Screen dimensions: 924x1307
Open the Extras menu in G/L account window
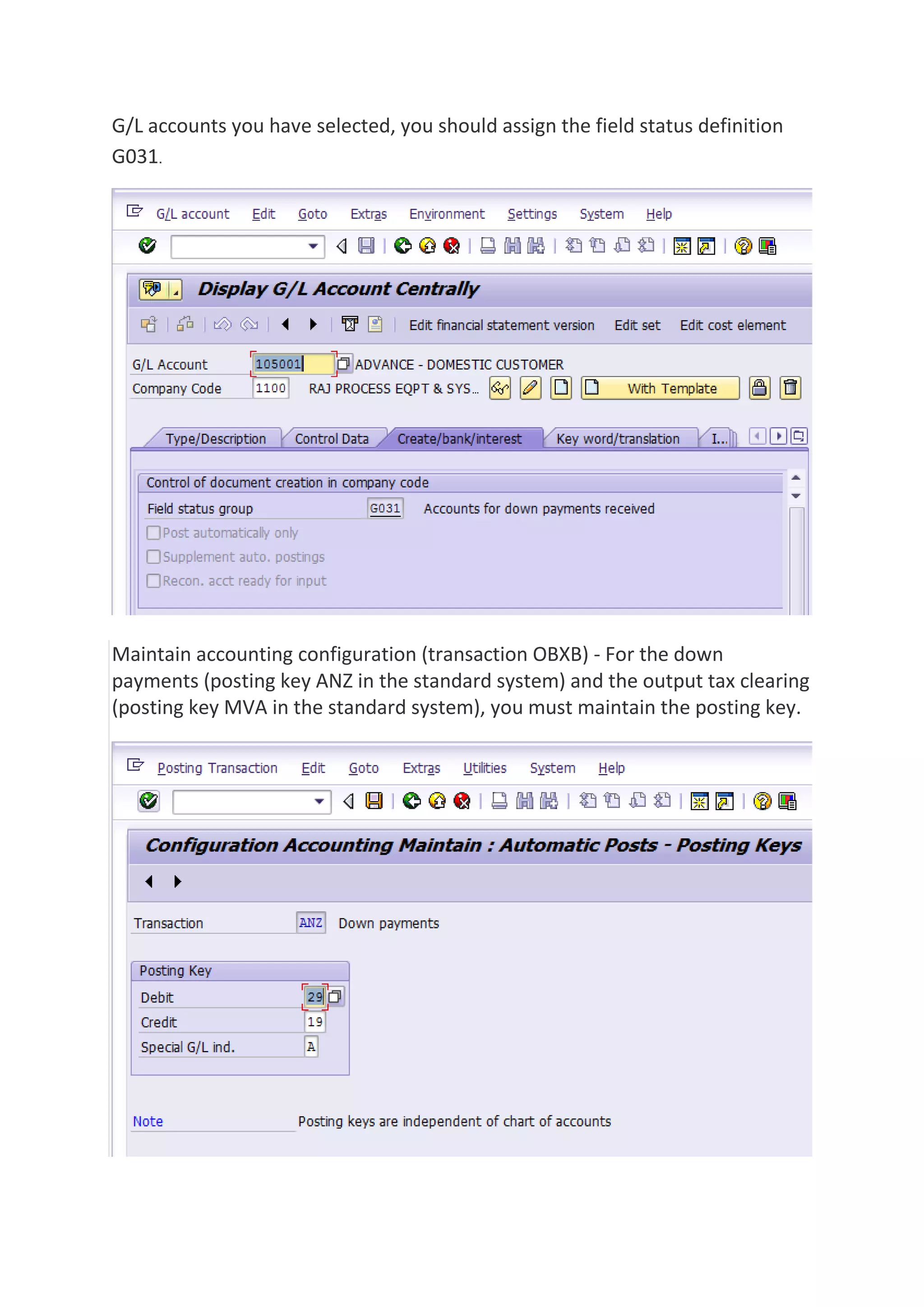tap(369, 214)
